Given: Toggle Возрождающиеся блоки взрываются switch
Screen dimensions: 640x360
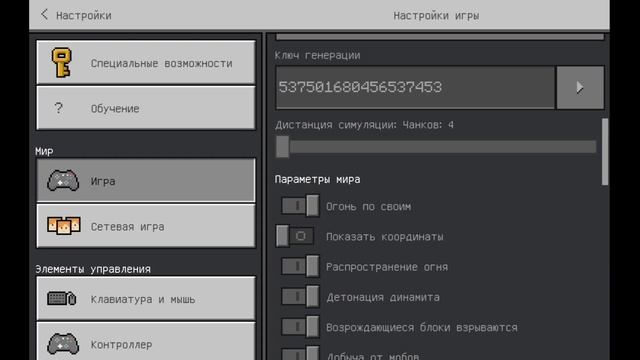Looking at the screenshot, I should 300,327.
